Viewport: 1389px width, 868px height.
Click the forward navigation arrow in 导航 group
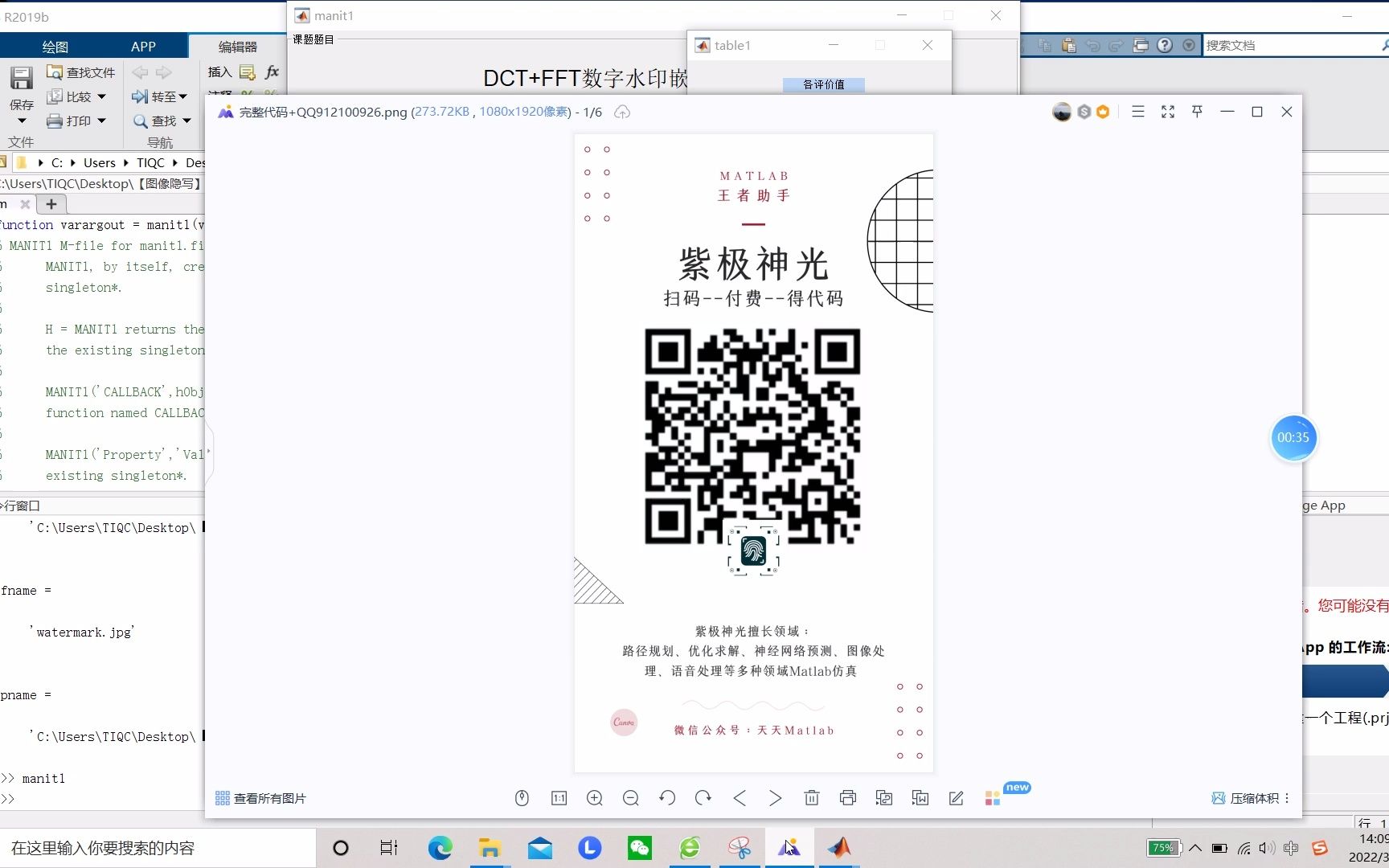[164, 72]
